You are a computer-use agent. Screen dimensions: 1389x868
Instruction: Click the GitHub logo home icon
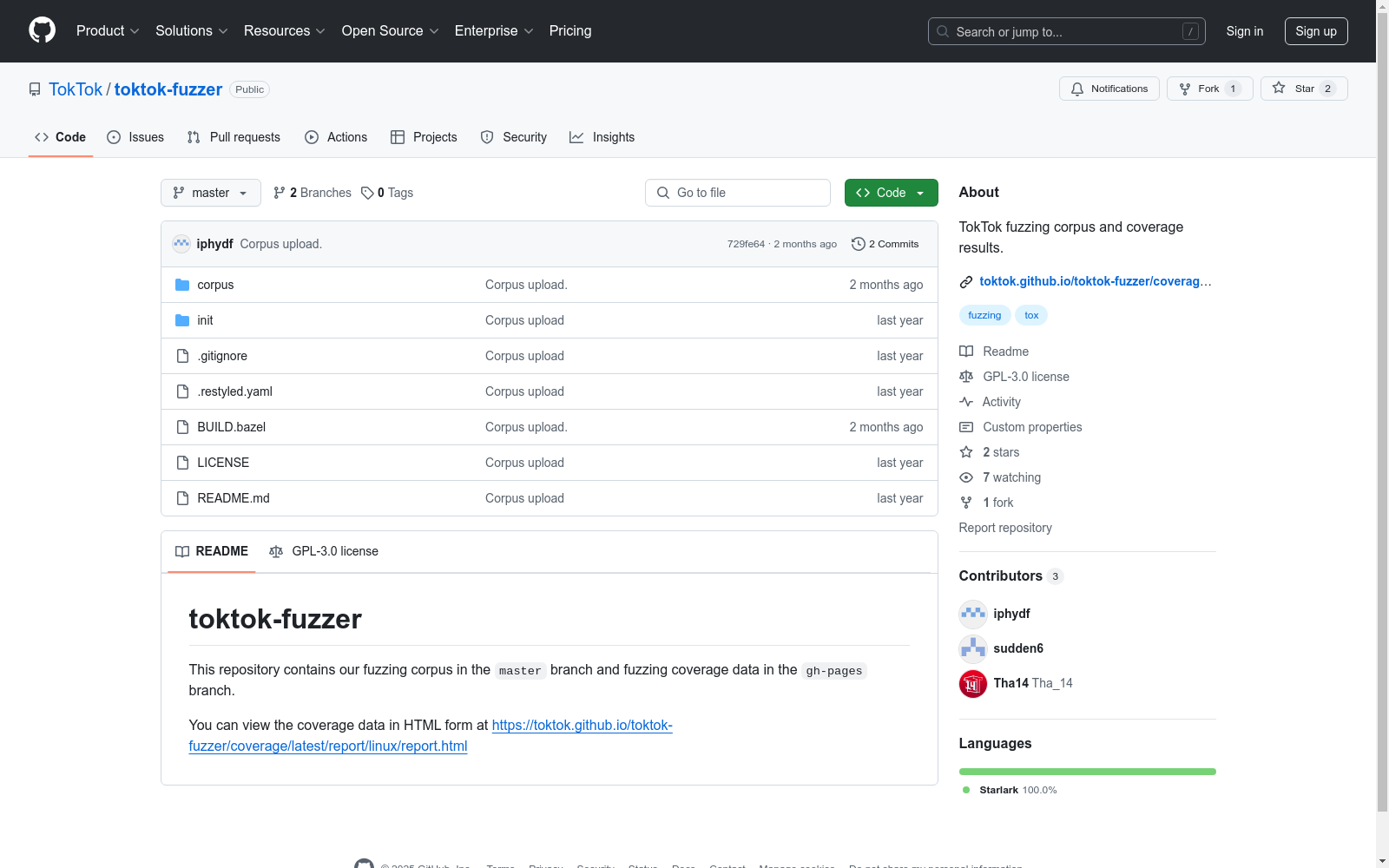pyautogui.click(x=42, y=30)
